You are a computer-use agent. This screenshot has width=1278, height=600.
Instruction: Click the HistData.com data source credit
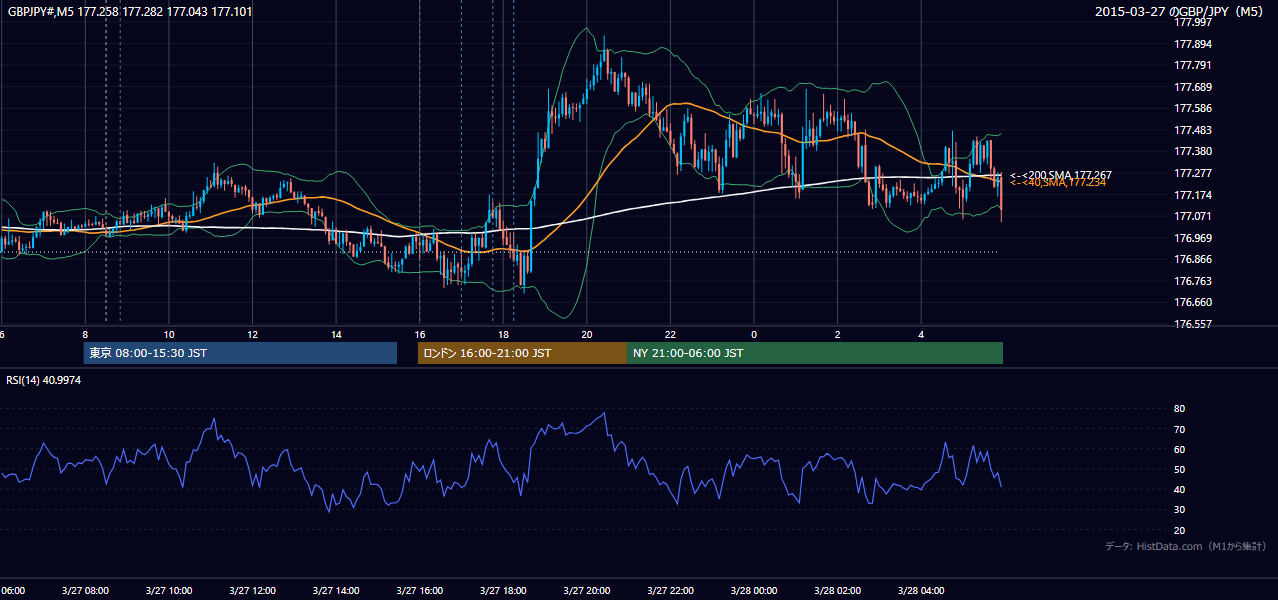click(1186, 546)
